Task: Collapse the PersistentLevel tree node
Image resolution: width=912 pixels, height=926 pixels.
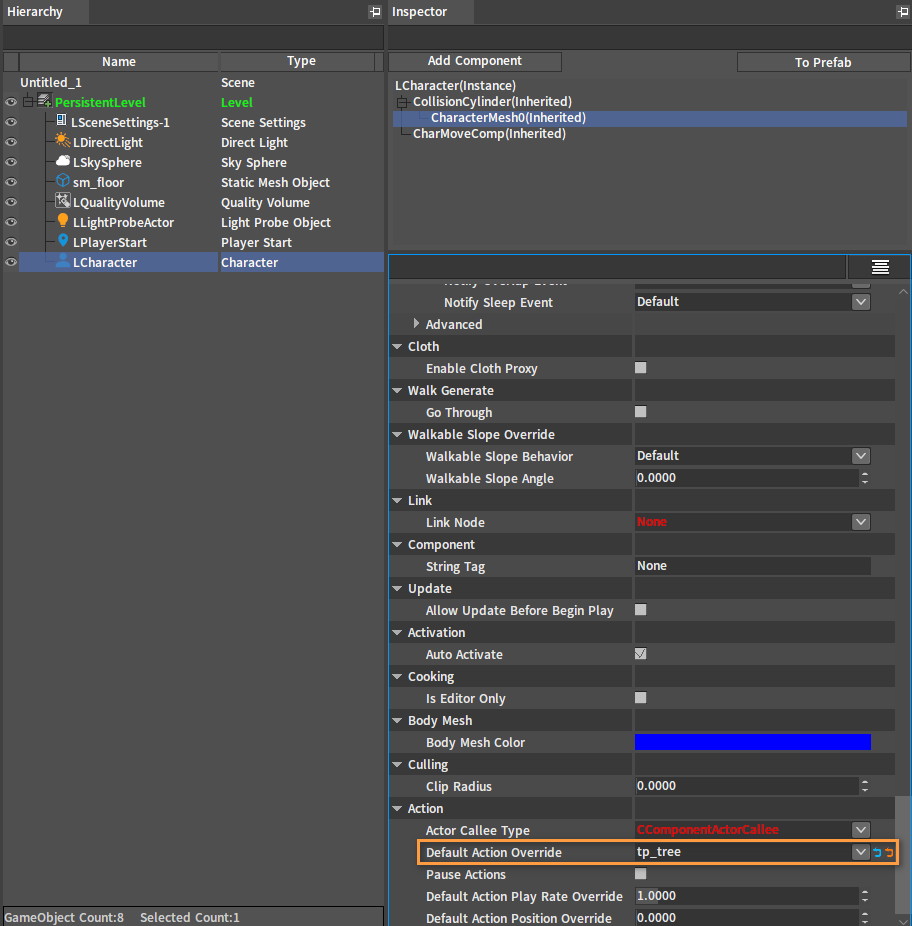Action: pyautogui.click(x=28, y=102)
